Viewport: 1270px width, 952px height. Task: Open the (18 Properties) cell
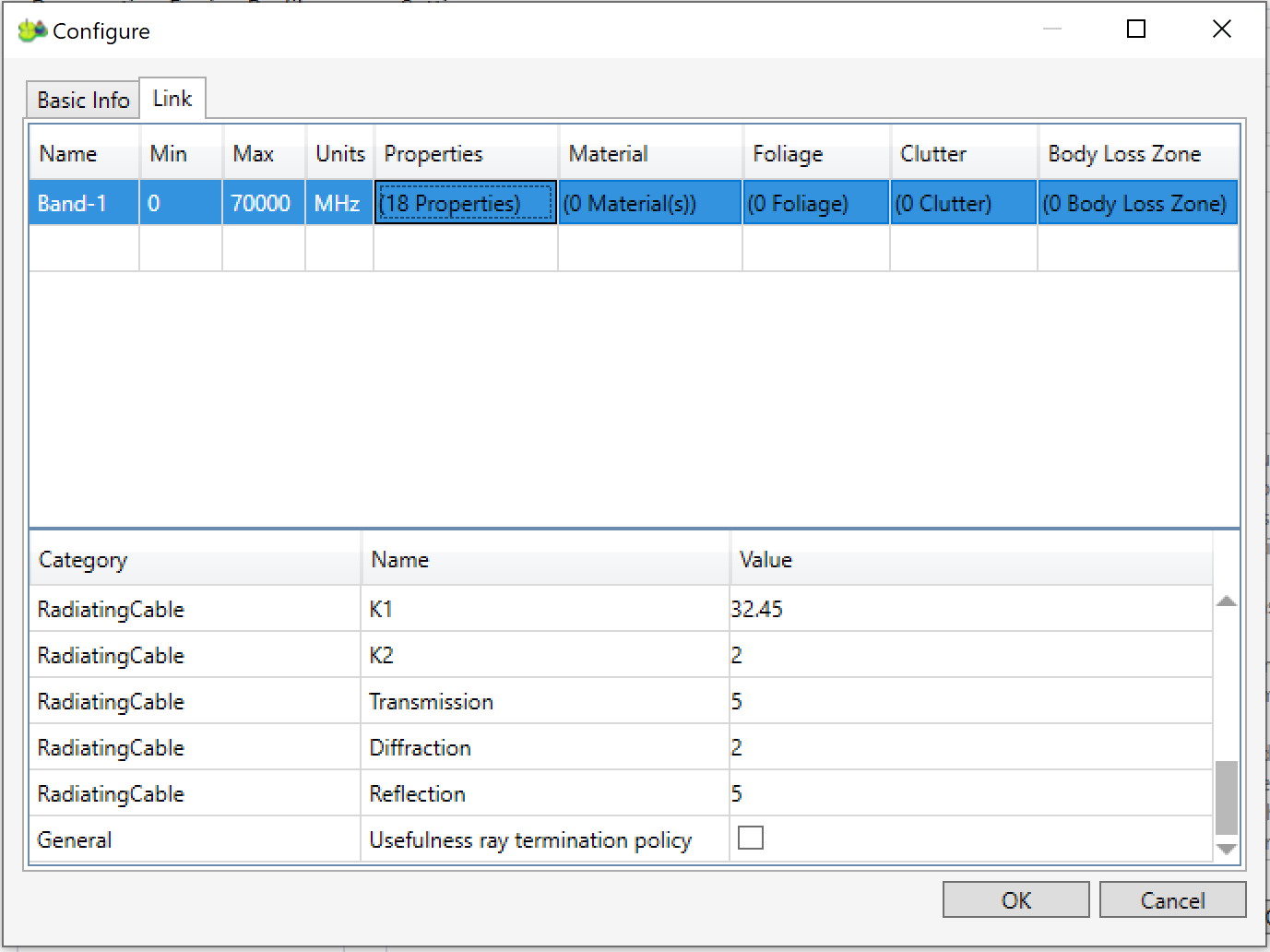click(x=466, y=203)
